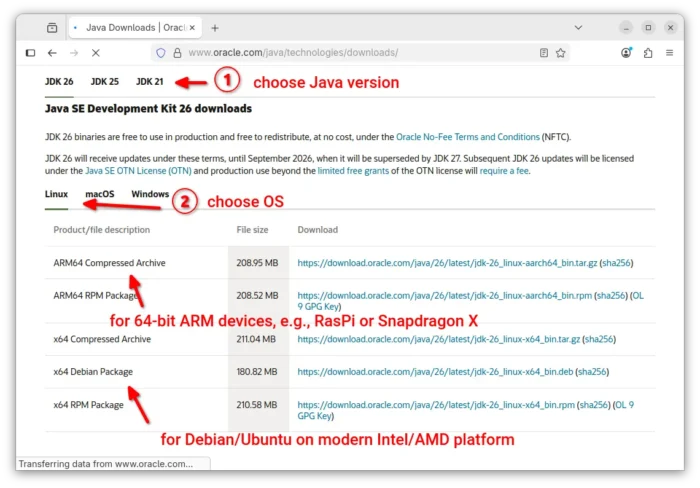Open a new tab with plus button
The width and height of the screenshot is (700, 488).
click(215, 28)
